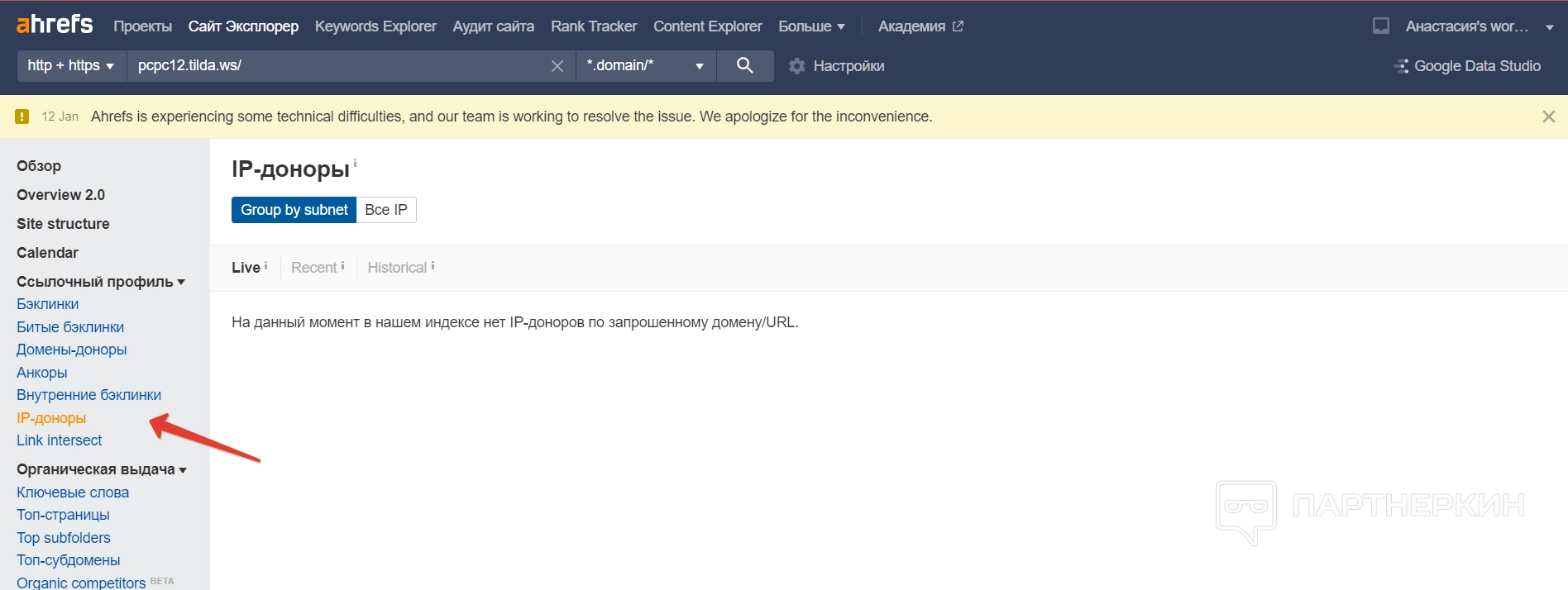Click info icon beside Historical tab
The height and width of the screenshot is (590, 1568).
(433, 265)
